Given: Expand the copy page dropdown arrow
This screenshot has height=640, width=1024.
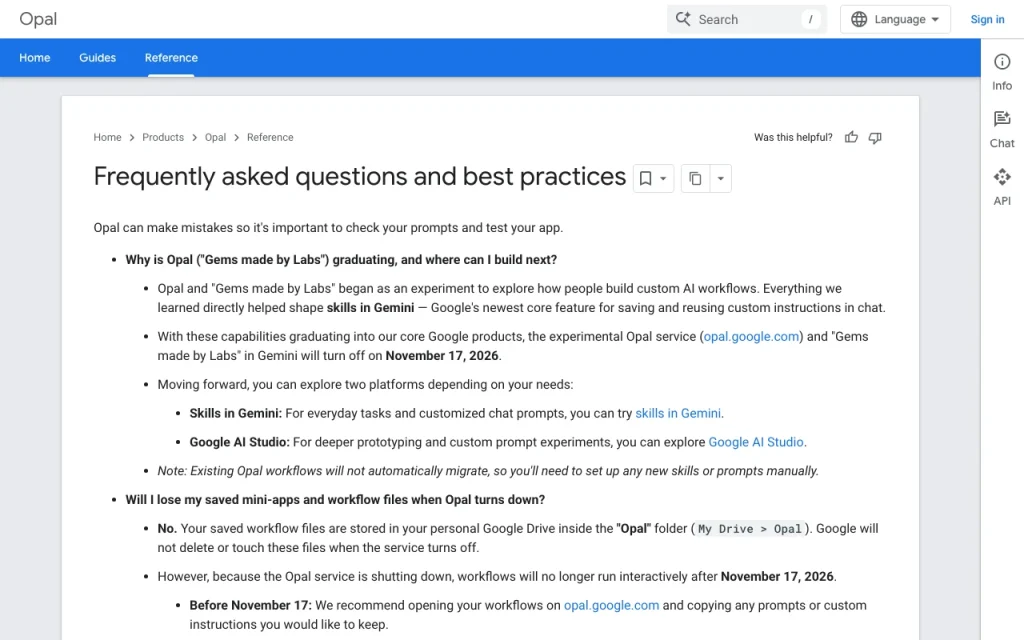Looking at the screenshot, I should (720, 178).
